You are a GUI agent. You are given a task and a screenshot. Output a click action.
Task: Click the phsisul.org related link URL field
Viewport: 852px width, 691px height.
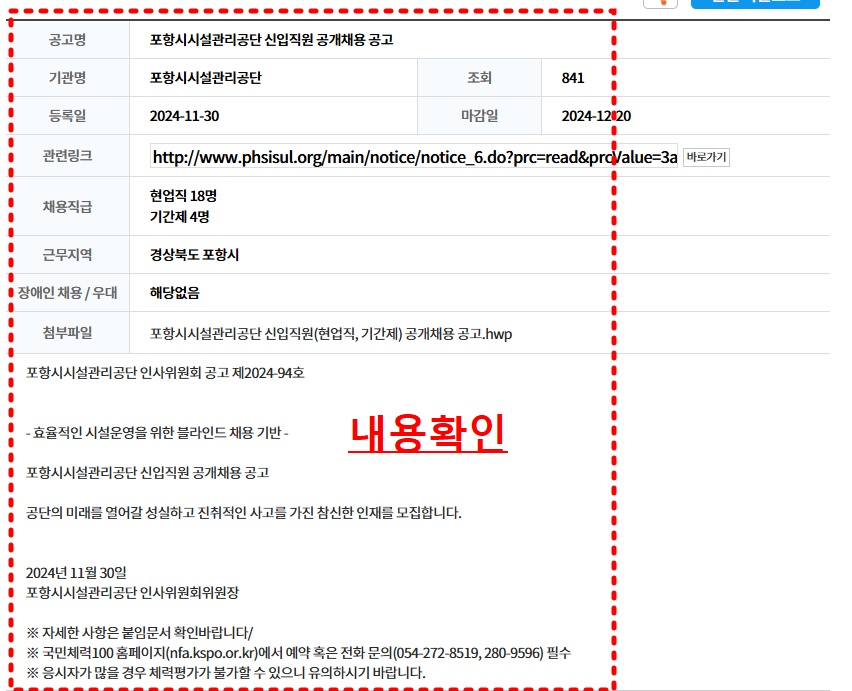coord(414,156)
